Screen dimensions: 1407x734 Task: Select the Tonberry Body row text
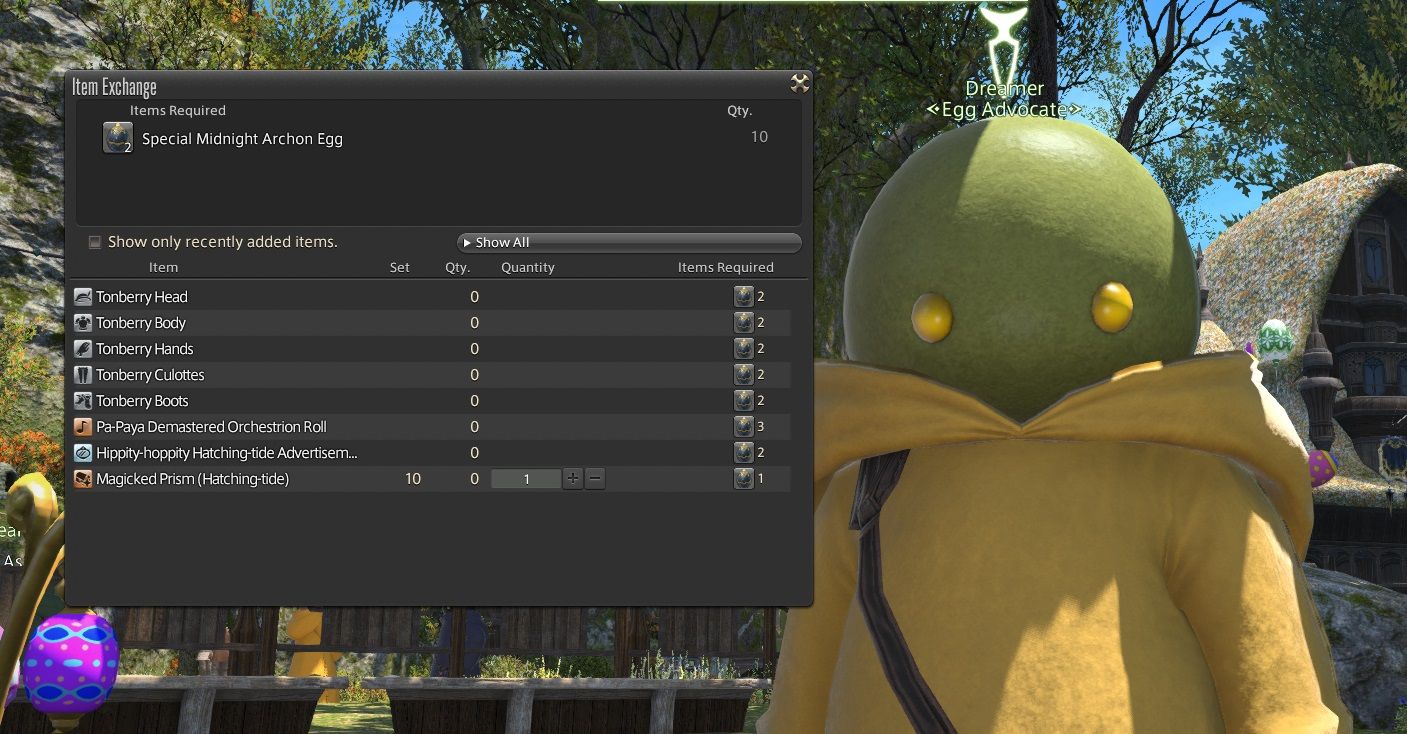pos(141,323)
